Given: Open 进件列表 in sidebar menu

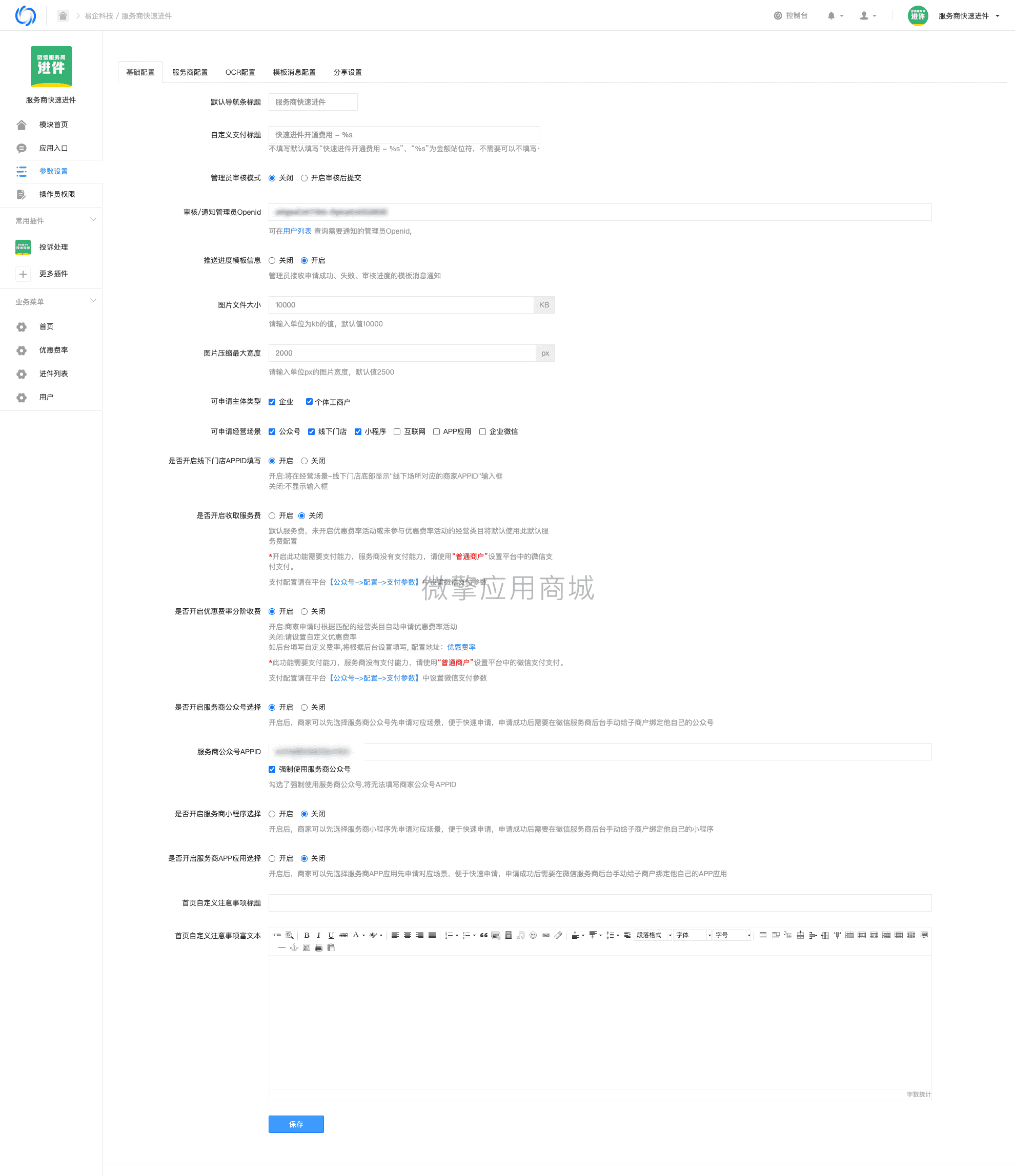Looking at the screenshot, I should (53, 374).
